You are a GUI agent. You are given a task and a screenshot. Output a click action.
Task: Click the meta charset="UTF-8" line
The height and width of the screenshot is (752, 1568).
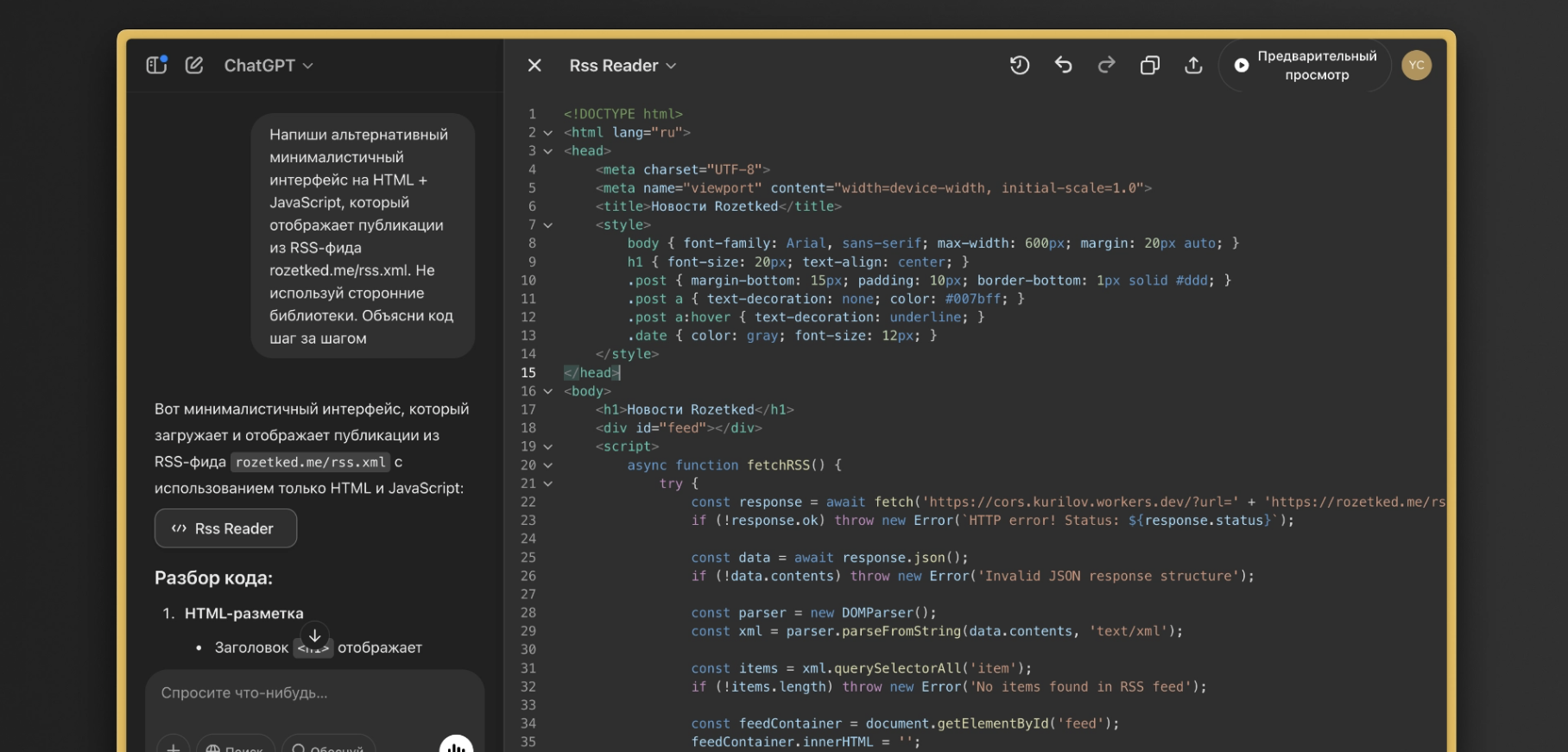coord(682,170)
